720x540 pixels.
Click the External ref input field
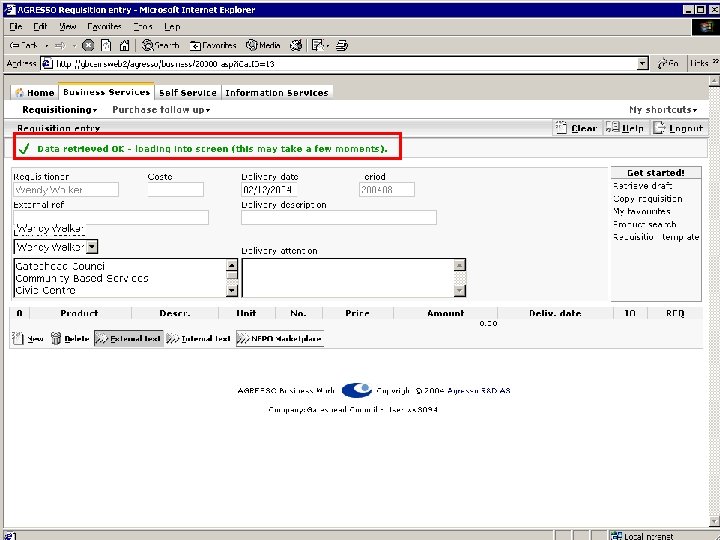[x=111, y=218]
